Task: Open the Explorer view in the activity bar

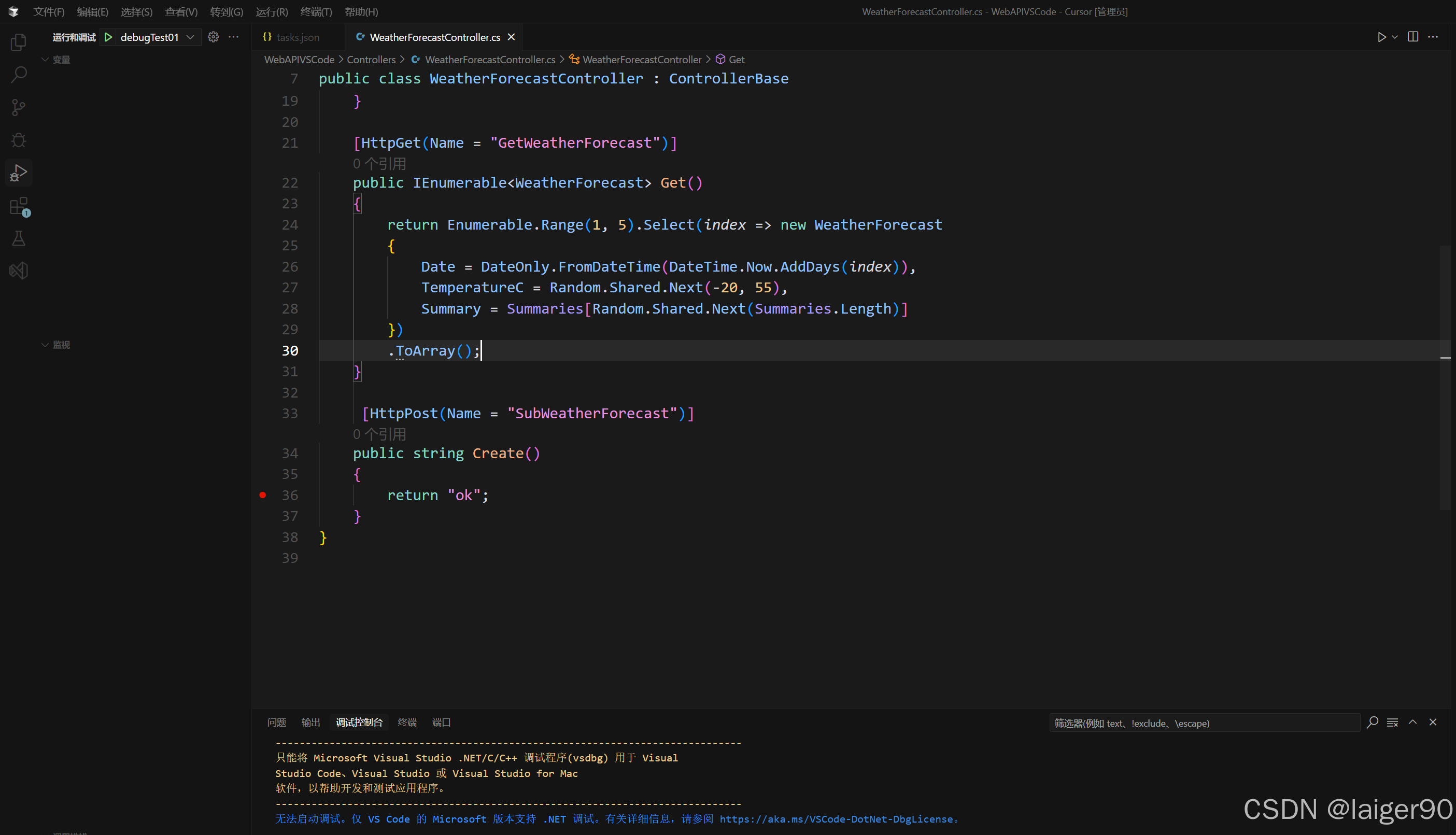Action: coord(18,42)
